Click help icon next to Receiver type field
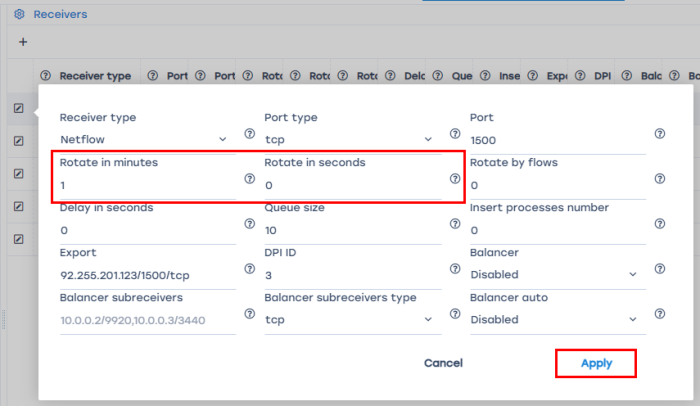Image resolution: width=700 pixels, height=406 pixels. tap(250, 134)
